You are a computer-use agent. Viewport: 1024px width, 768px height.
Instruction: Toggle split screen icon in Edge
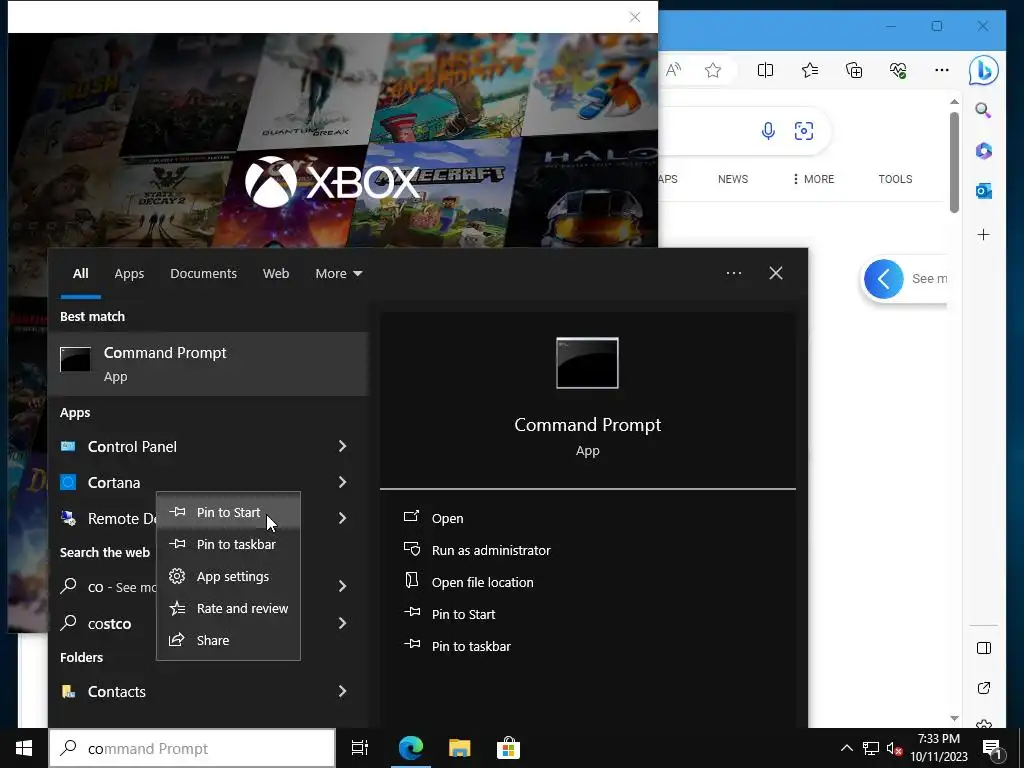point(765,70)
